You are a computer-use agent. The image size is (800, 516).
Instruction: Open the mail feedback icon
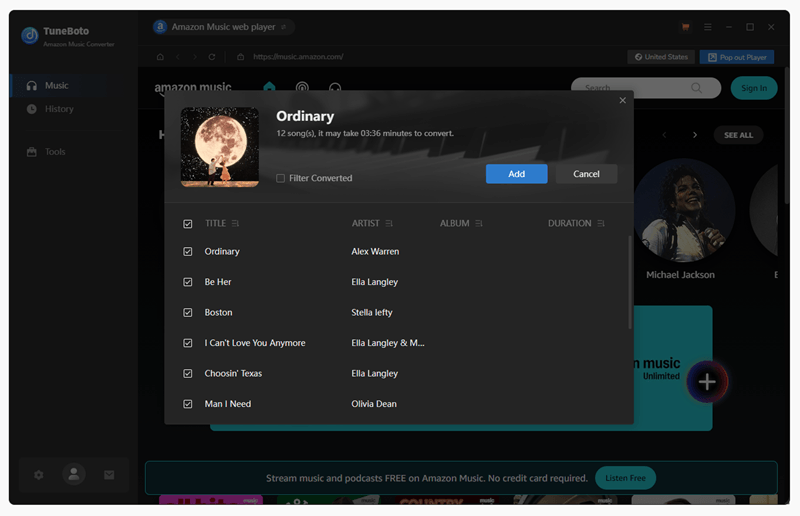click(x=109, y=475)
